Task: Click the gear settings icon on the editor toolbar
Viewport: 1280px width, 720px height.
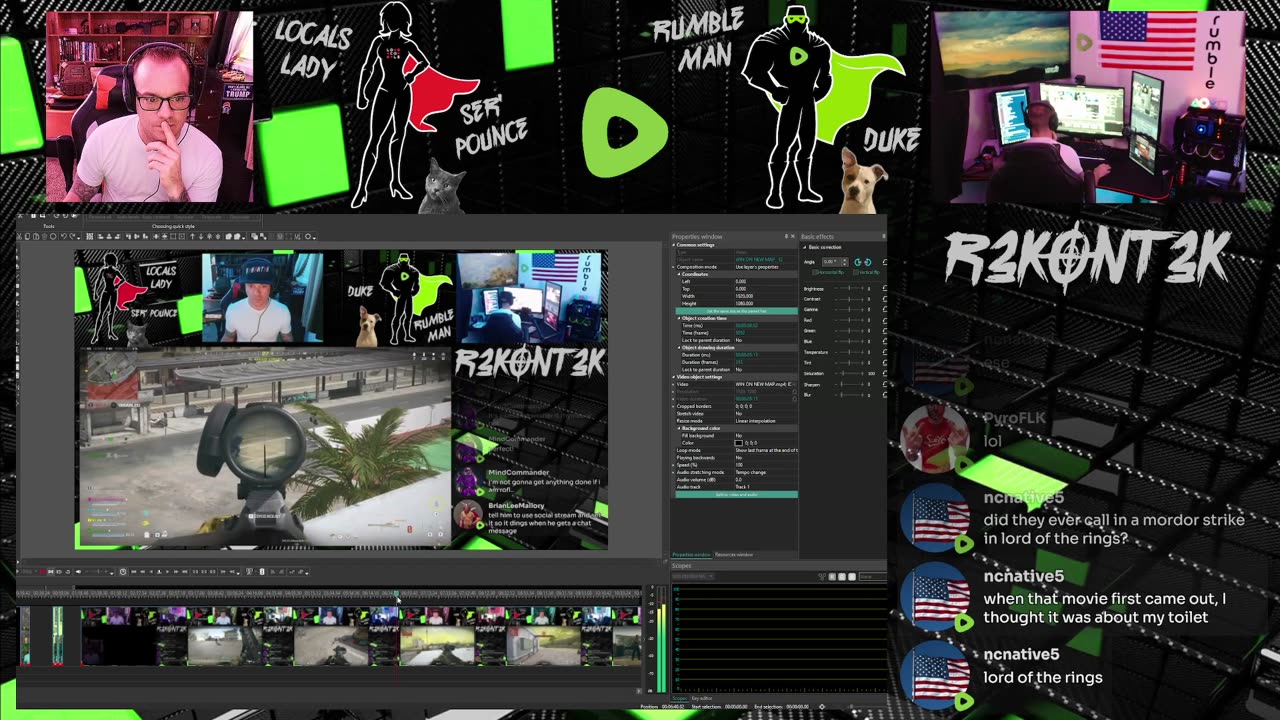Action: pos(308,237)
